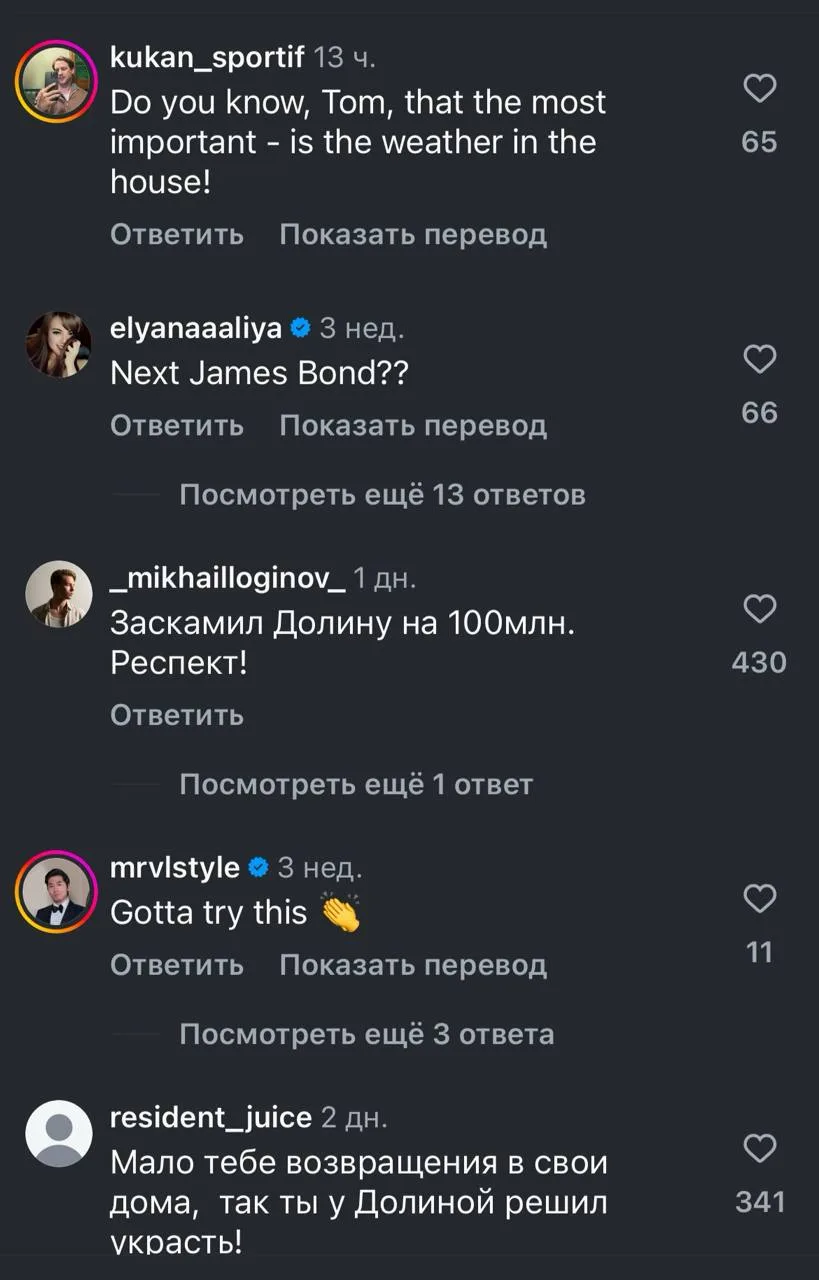The width and height of the screenshot is (819, 1280).
Task: Expand 1 more reply under _mikhailloginov_
Action: coord(356,785)
